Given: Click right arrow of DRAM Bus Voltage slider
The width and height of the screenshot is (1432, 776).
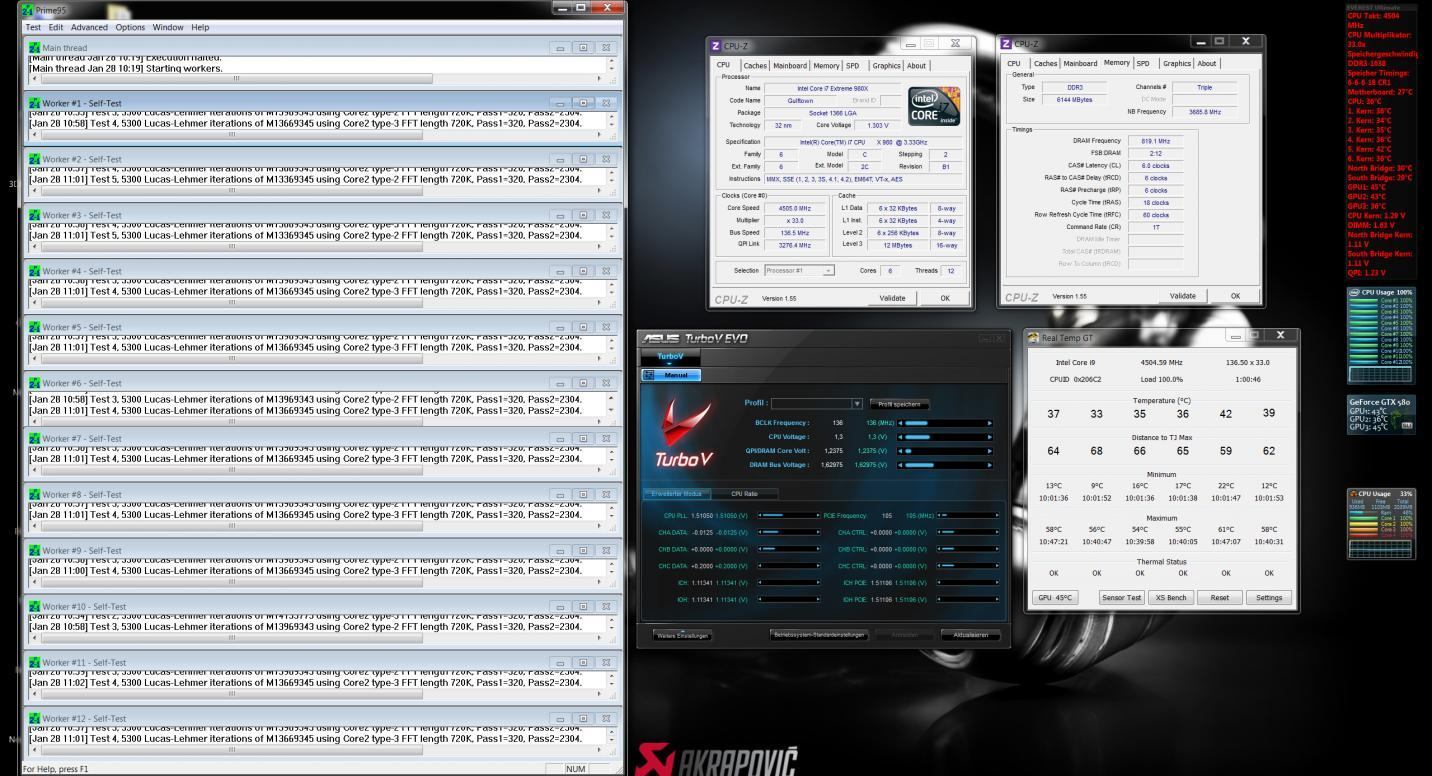Looking at the screenshot, I should coord(991,465).
